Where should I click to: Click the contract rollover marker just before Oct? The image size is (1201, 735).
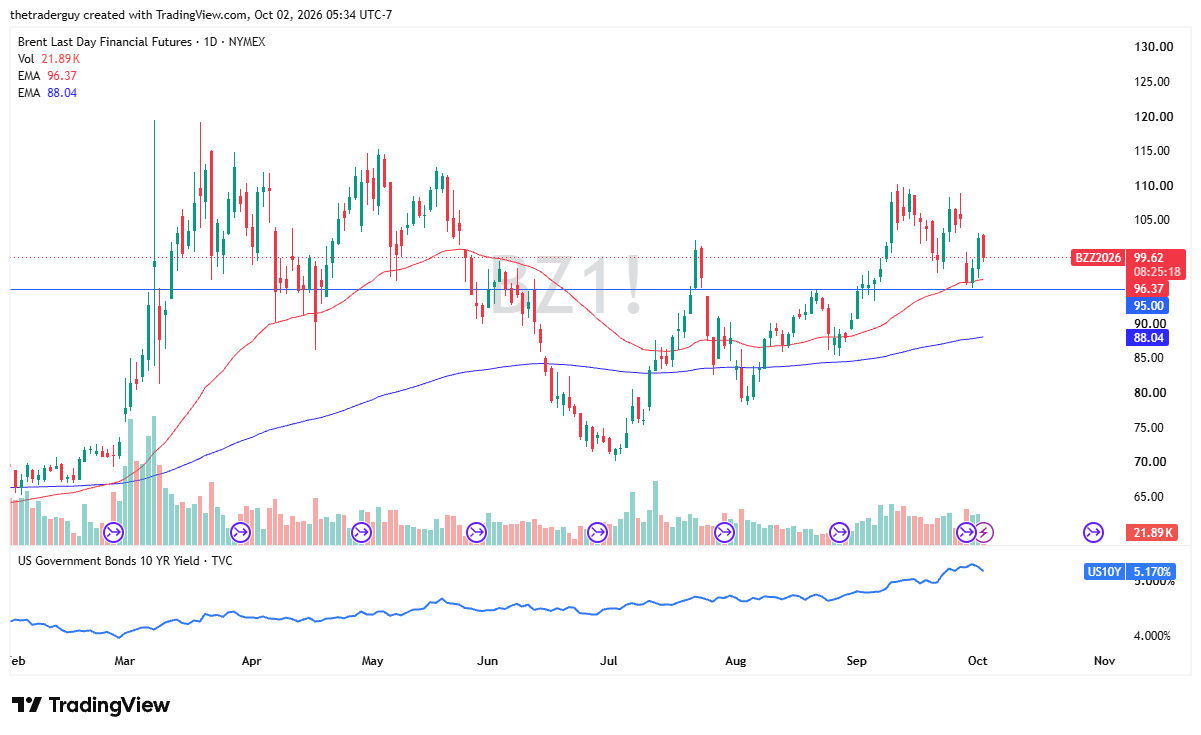coord(966,532)
